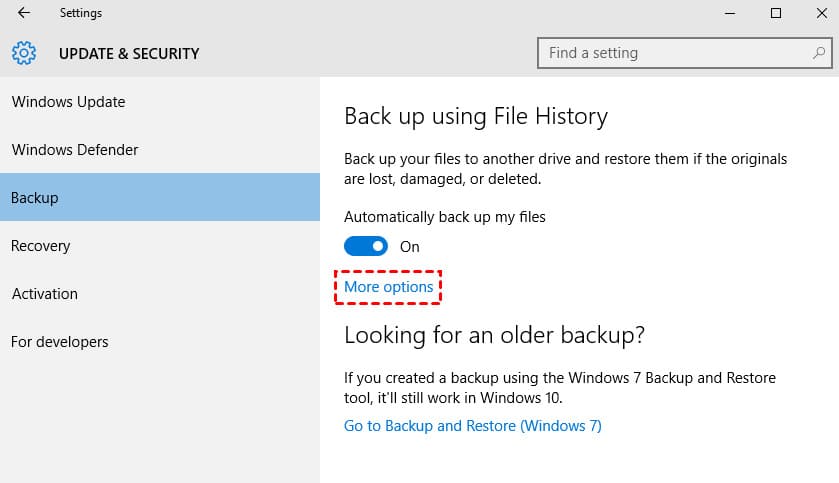Click the Back up using File History heading
The width and height of the screenshot is (839, 483).
point(475,116)
